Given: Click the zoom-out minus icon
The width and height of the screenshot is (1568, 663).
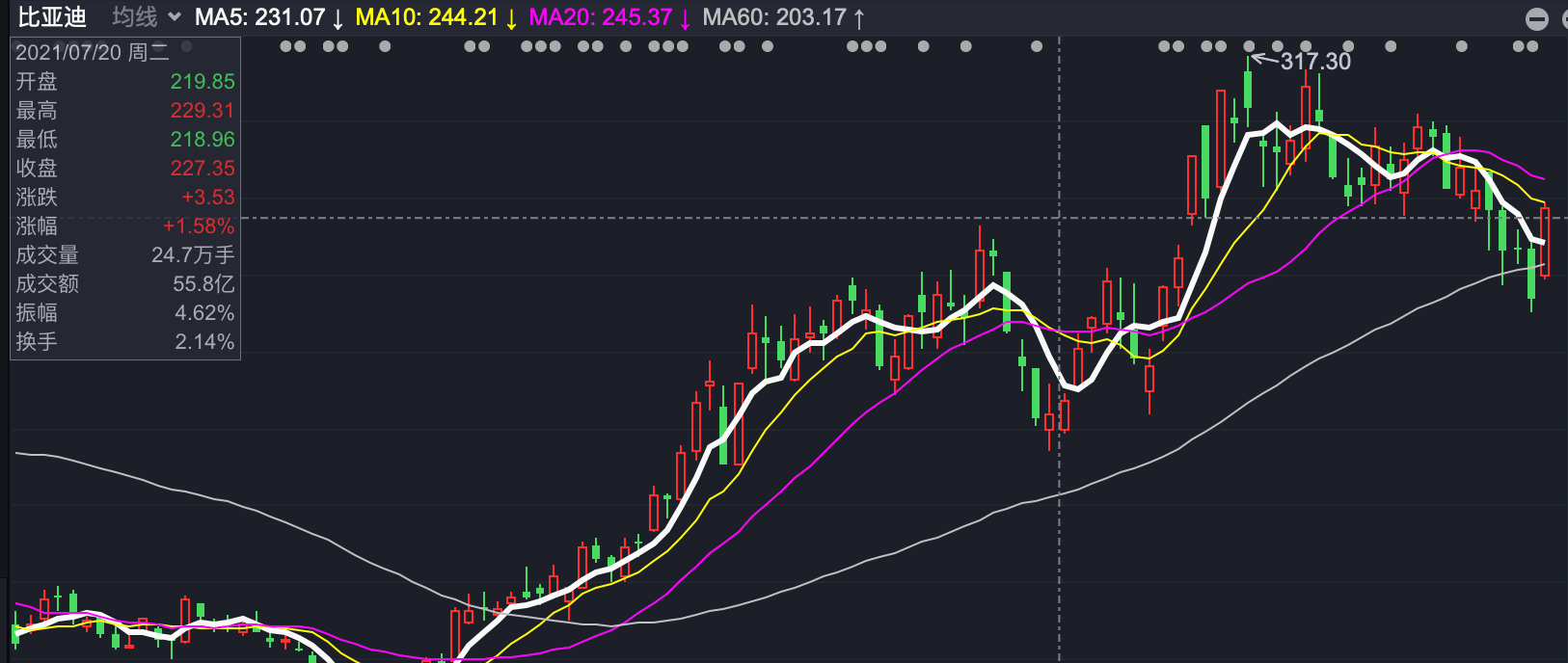Looking at the screenshot, I should [1537, 18].
